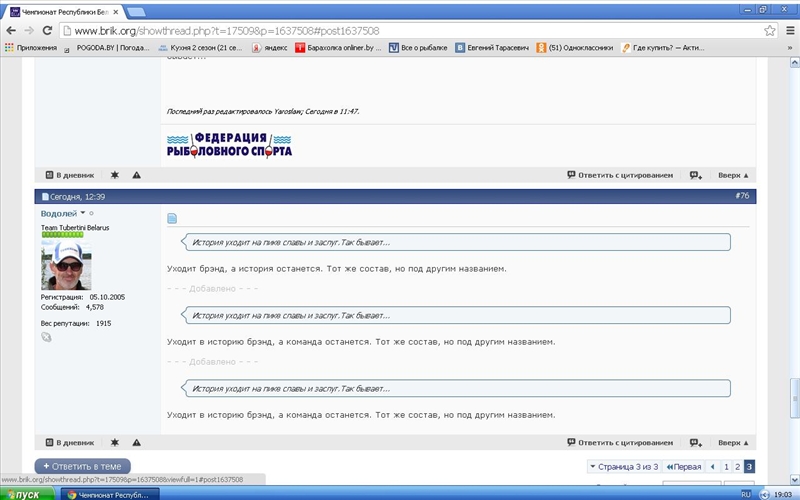Expand the 'Страница 3 из 3' page dropdown
The height and width of the screenshot is (500, 800).
[623, 466]
